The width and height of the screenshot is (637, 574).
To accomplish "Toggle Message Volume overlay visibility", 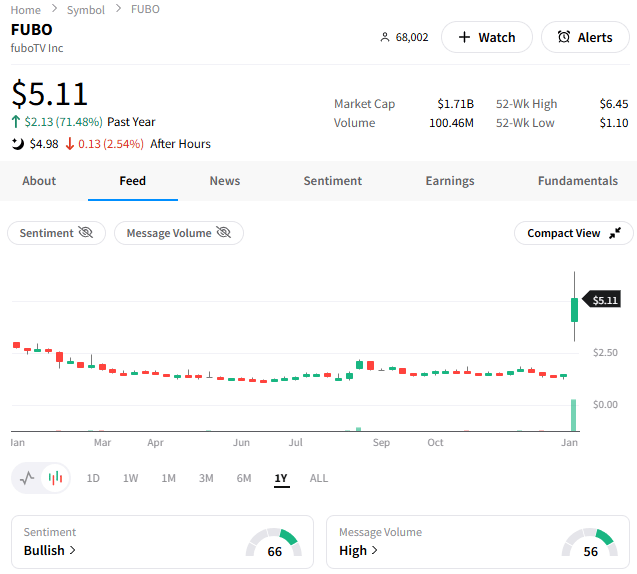I will tap(179, 233).
